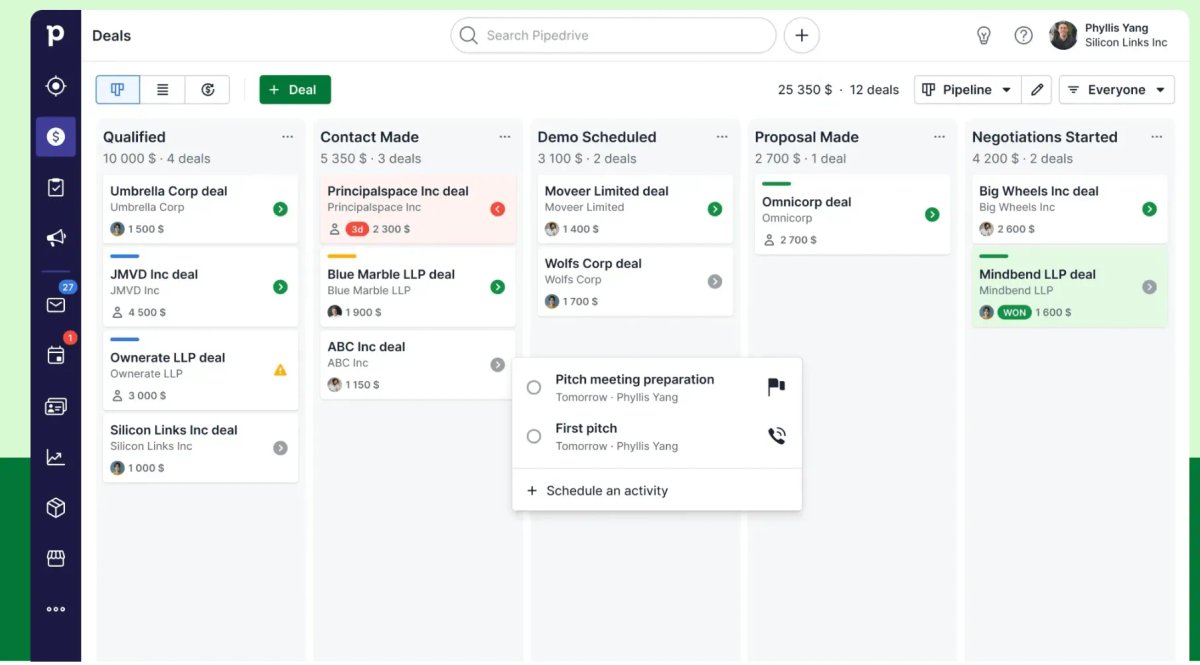Open the Everyone filter dropdown
This screenshot has height=665, width=1200.
pos(1116,90)
